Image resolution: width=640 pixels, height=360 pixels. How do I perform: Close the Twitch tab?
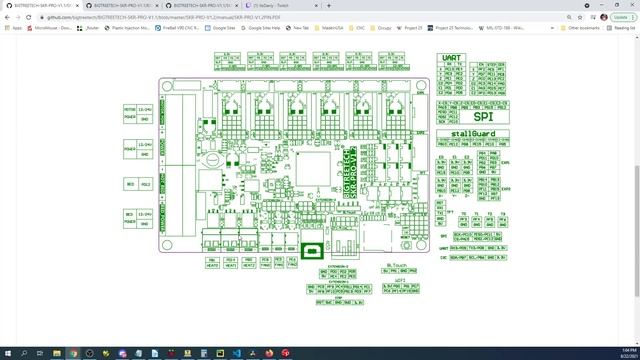316,6
